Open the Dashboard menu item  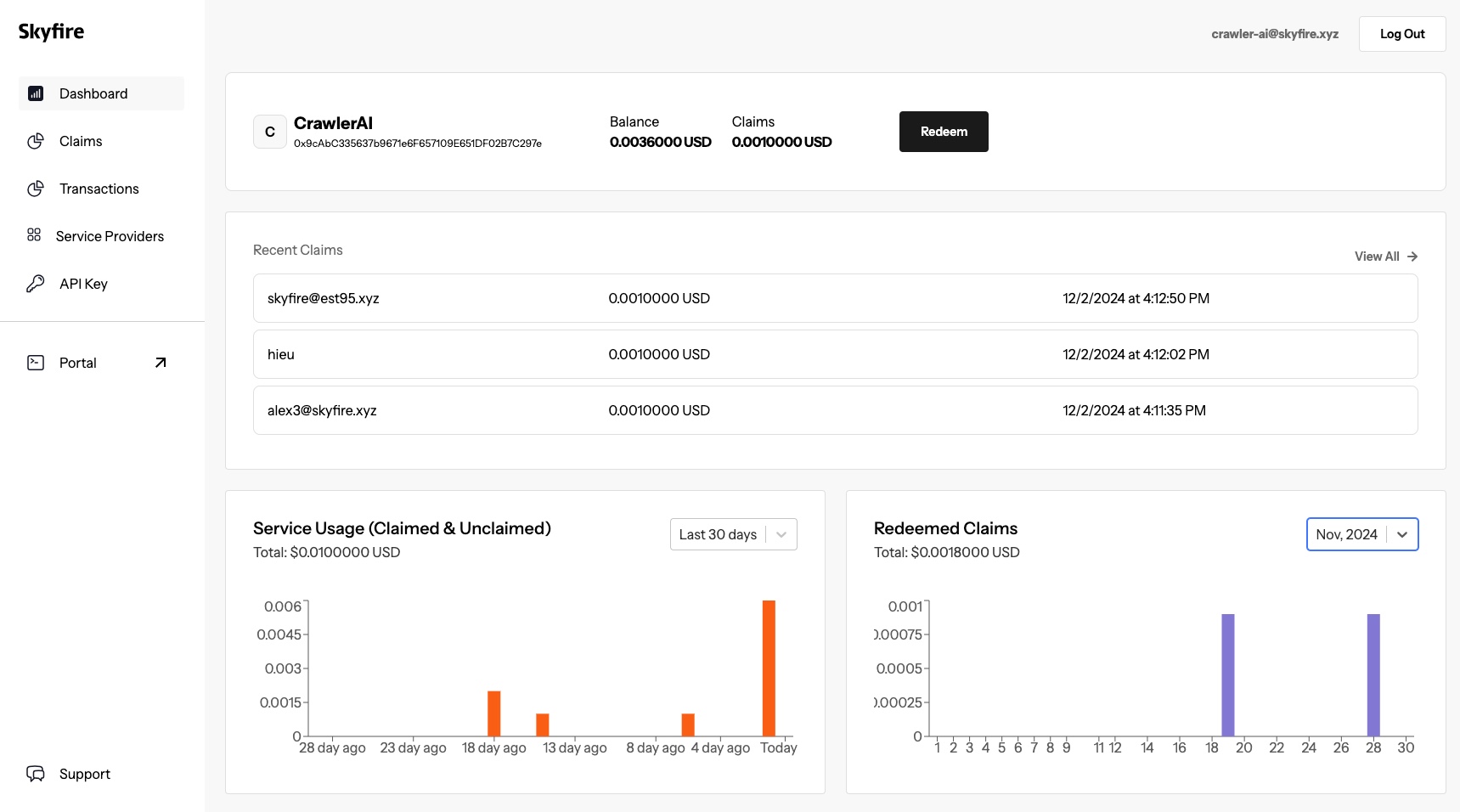(x=101, y=93)
